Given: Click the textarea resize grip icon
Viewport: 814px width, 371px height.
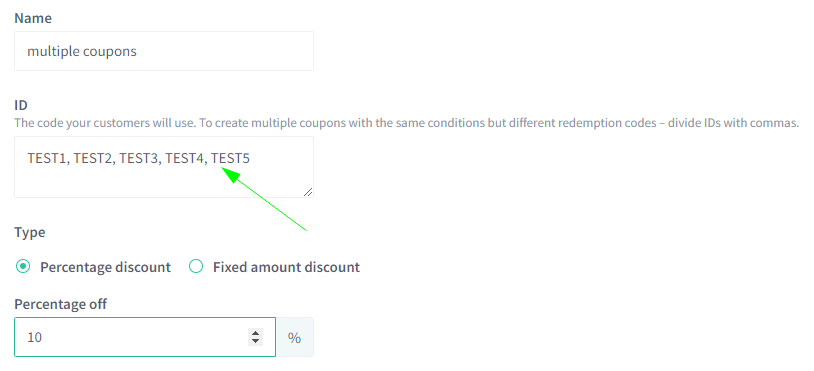Looking at the screenshot, I should click(x=307, y=191).
